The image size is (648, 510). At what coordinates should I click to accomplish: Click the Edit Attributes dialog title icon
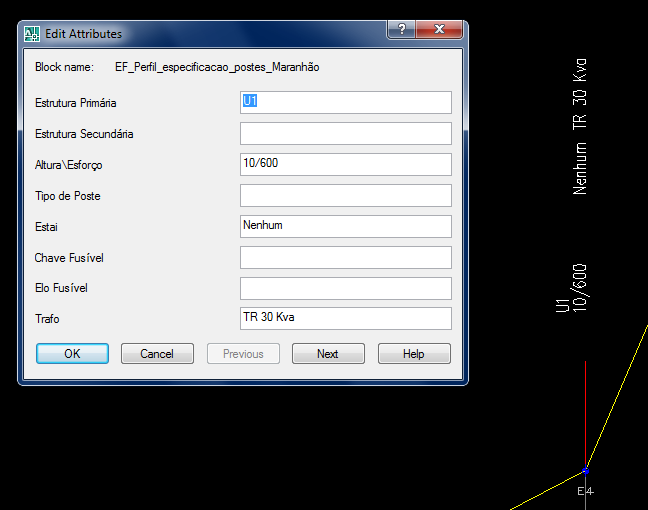32,34
